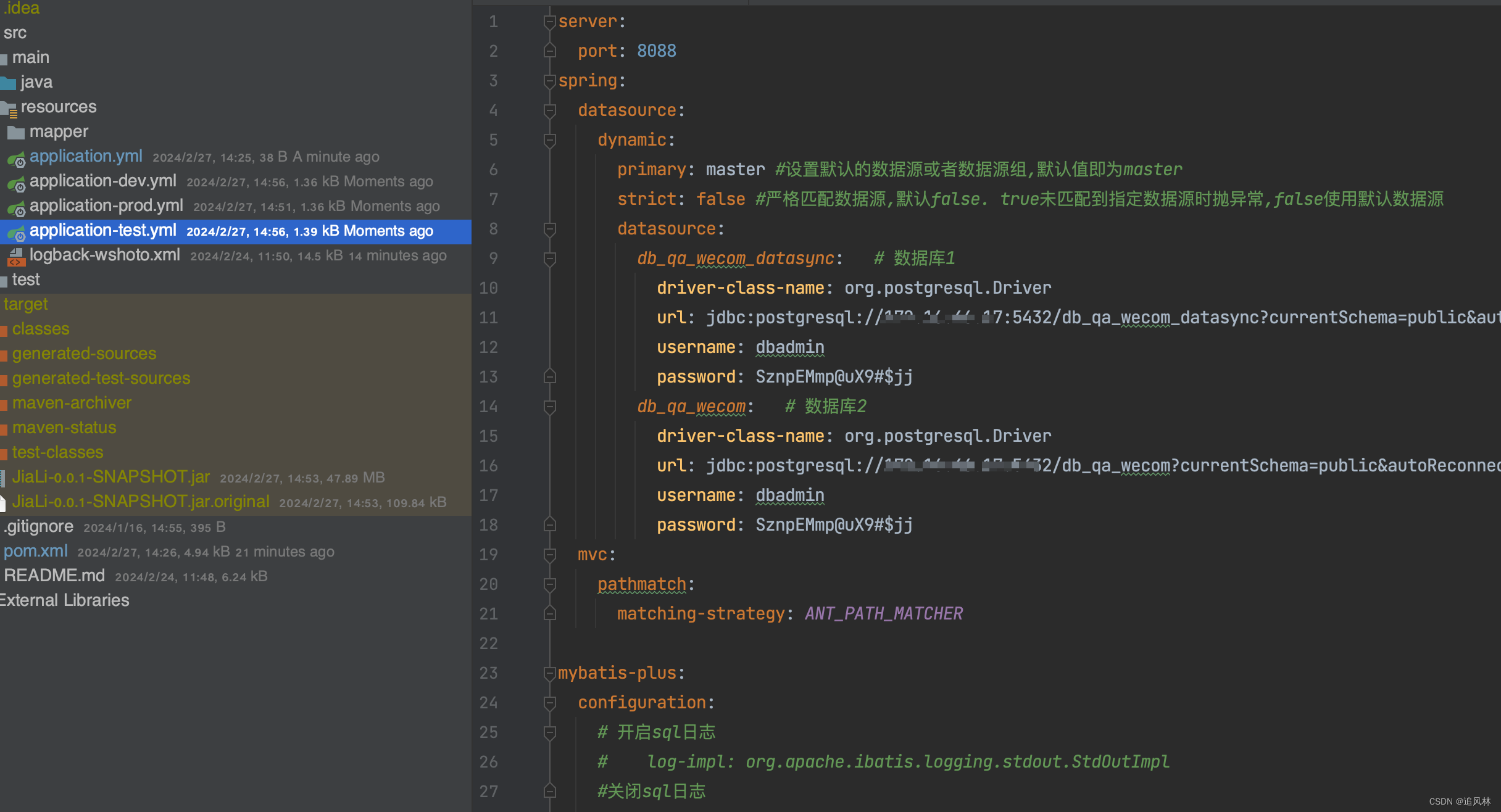The width and height of the screenshot is (1501, 812).
Task: Click the pathmatch key on line 20
Action: pyautogui.click(x=642, y=584)
